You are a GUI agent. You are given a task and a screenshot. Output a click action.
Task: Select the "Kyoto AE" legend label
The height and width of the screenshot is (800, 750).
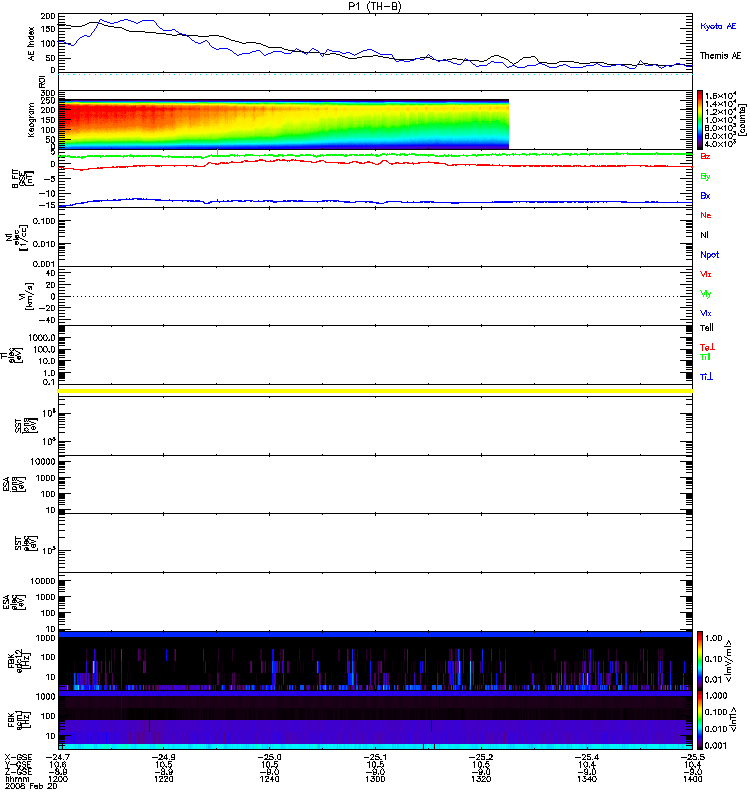(x=718, y=26)
